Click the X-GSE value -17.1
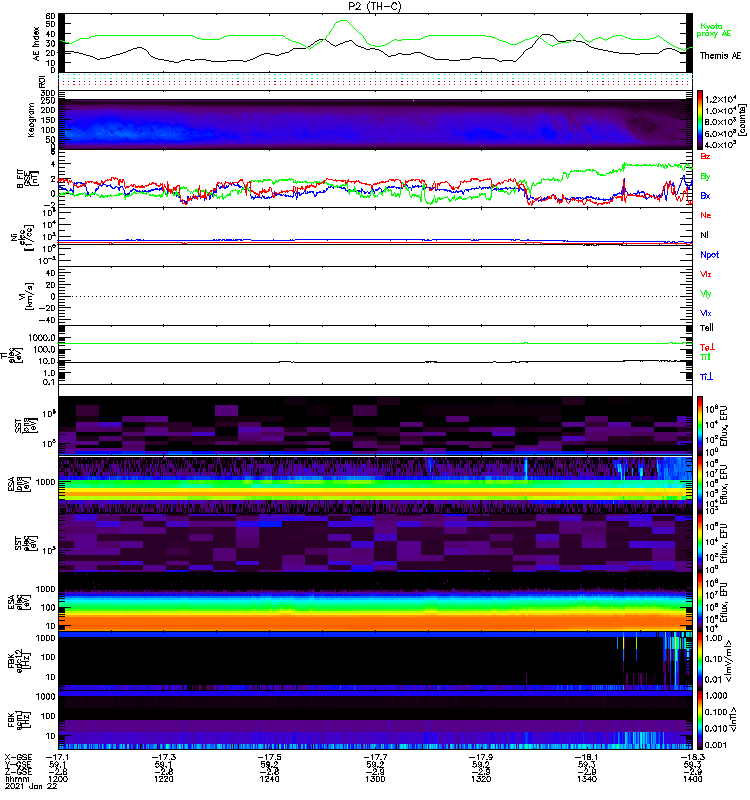Screen dimensions: 750x800 pos(58,758)
